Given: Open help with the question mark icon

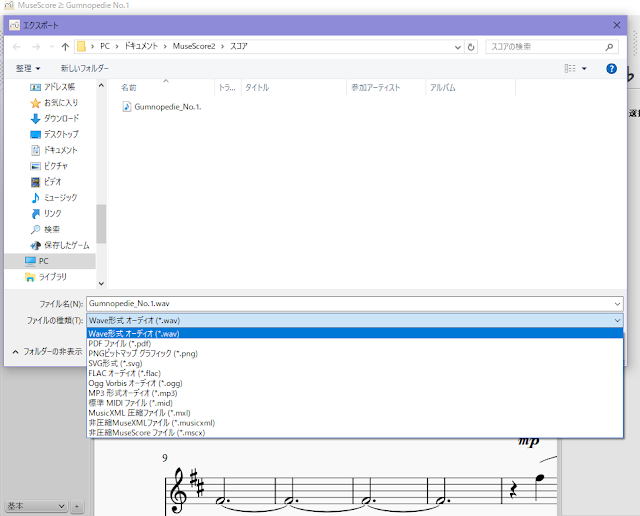Looking at the screenshot, I should [611, 69].
